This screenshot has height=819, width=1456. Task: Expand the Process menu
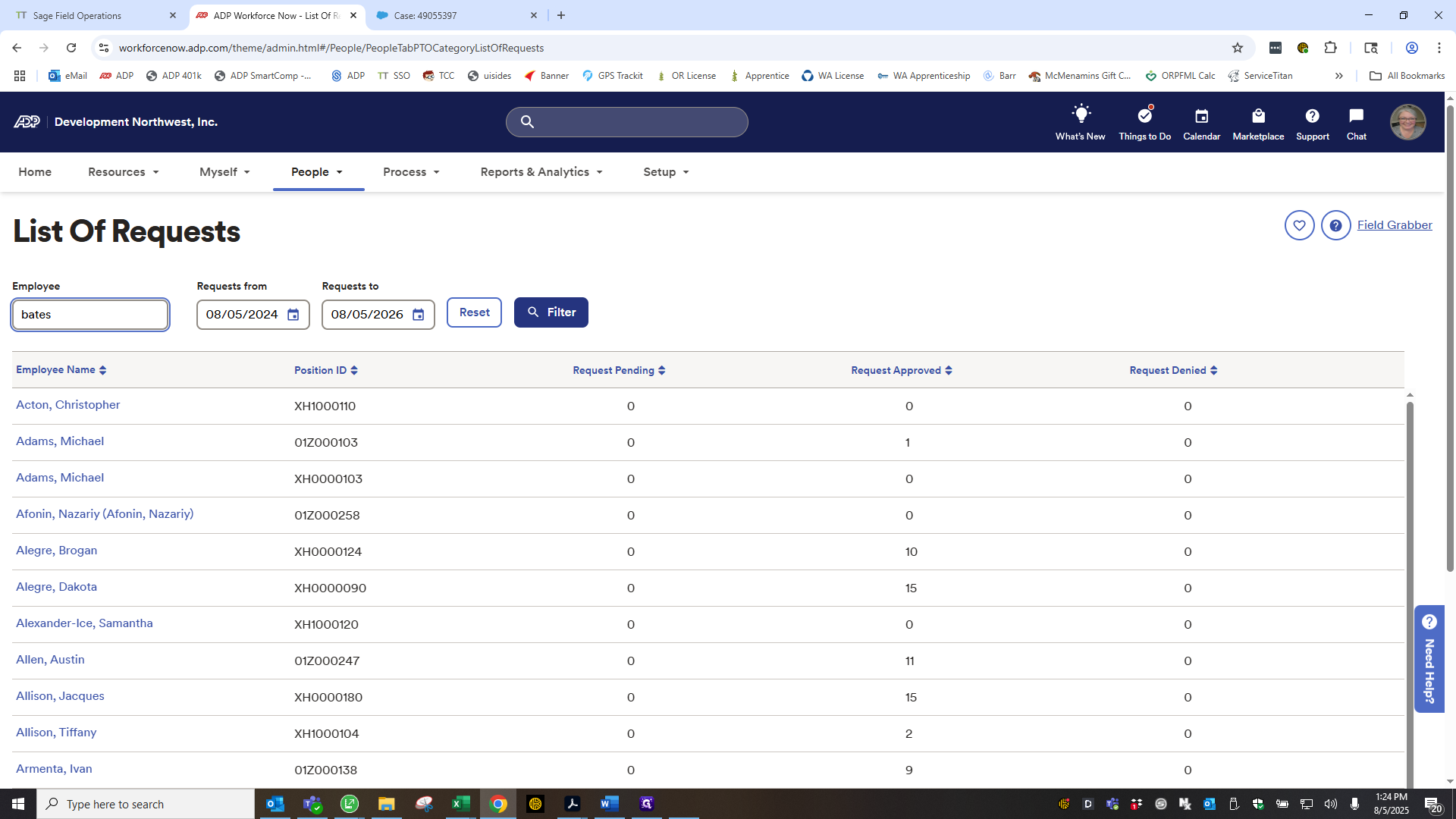[x=411, y=172]
